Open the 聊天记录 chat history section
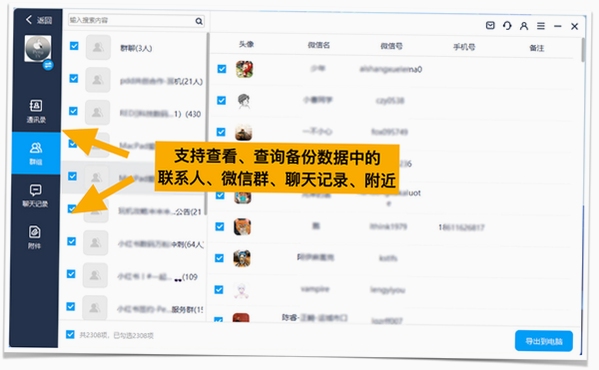Viewport: 599px width, 370px height. point(35,196)
